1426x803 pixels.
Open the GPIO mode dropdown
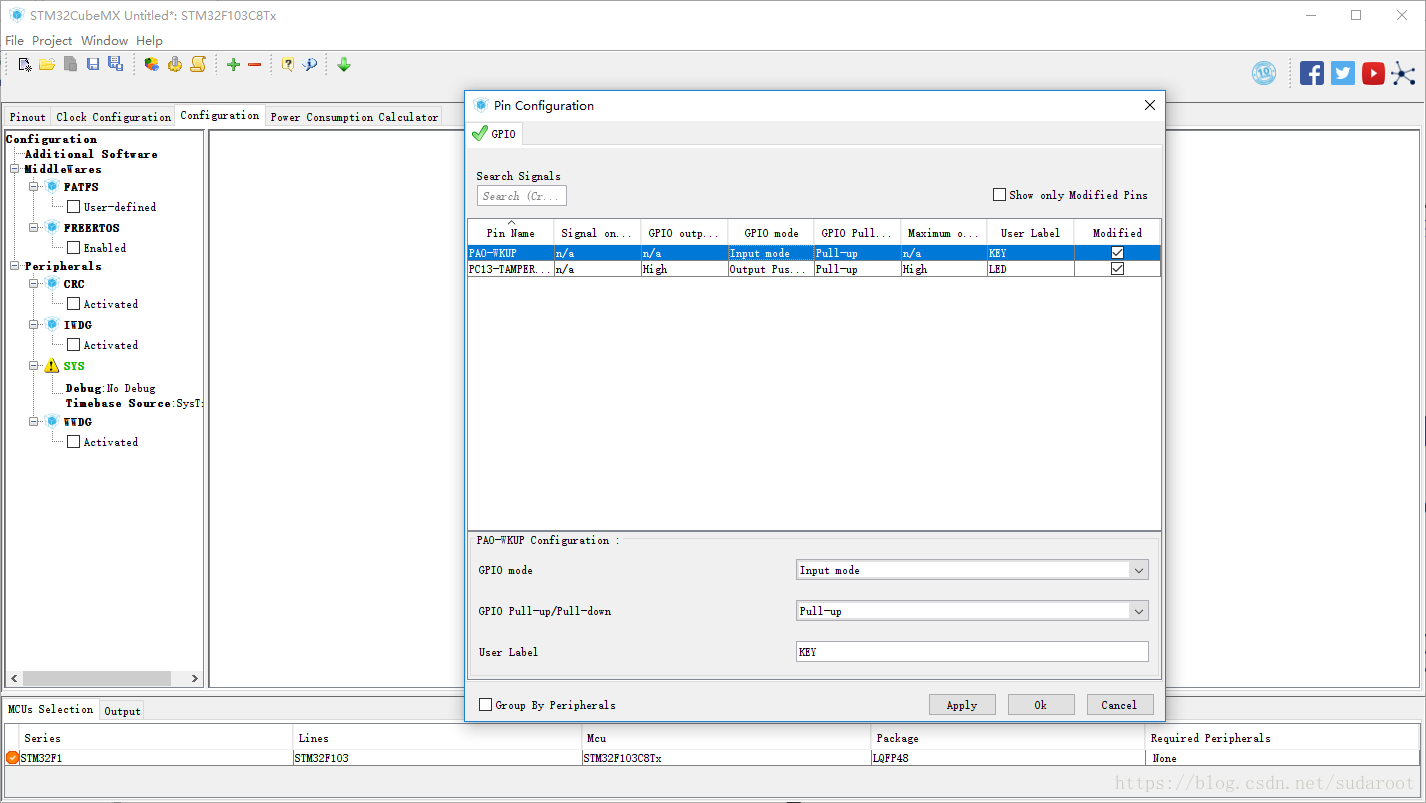[1138, 570]
